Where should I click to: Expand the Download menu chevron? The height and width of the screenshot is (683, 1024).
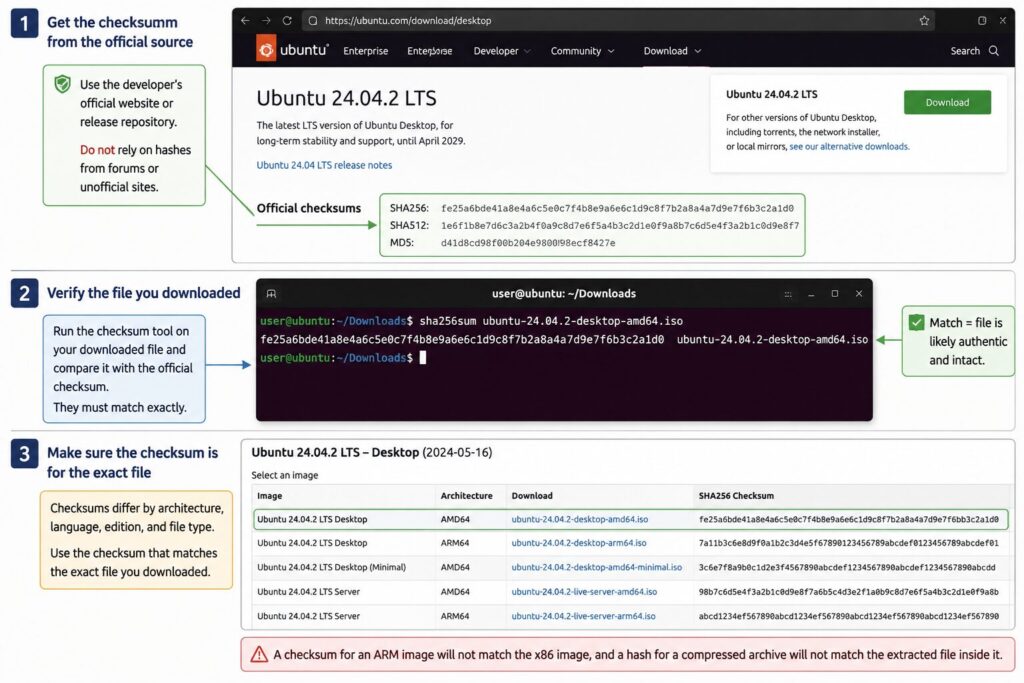pyautogui.click(x=697, y=51)
